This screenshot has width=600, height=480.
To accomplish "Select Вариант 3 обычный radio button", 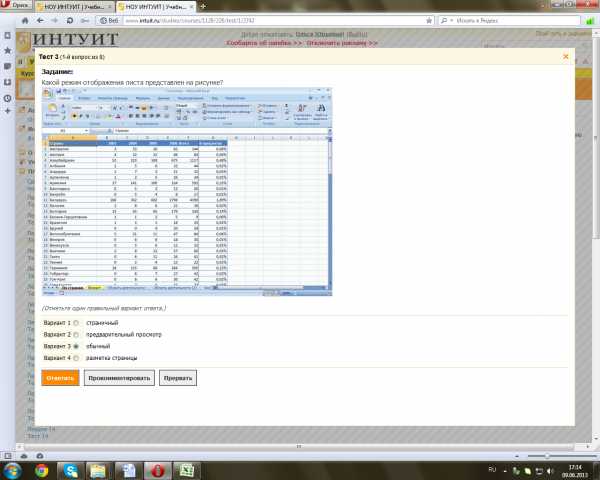I will (x=76, y=346).
